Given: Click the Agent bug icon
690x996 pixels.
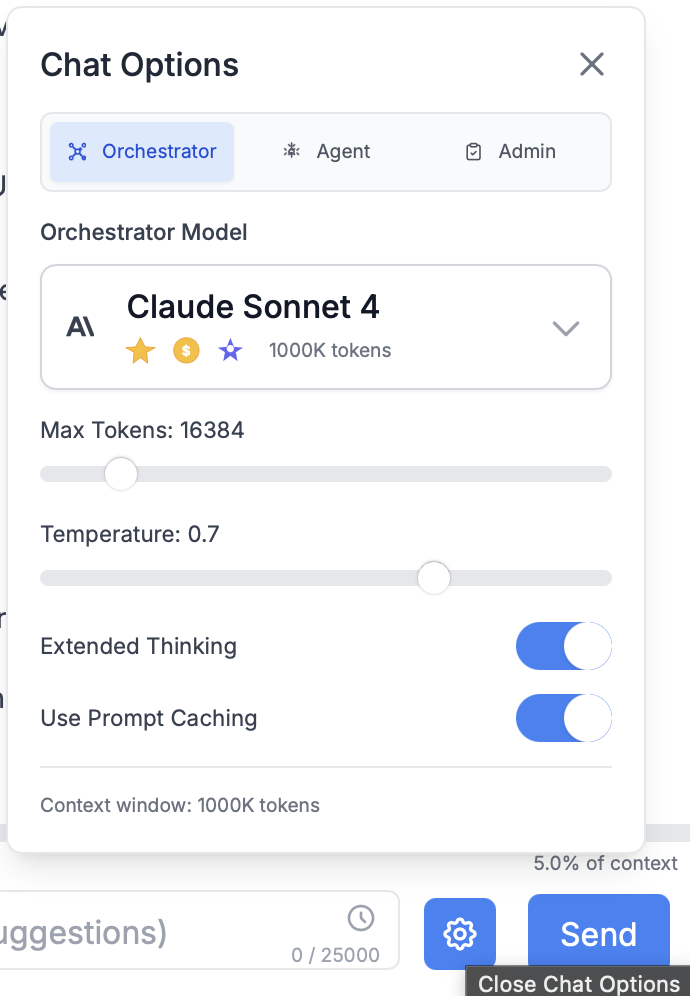Looking at the screenshot, I should [291, 152].
